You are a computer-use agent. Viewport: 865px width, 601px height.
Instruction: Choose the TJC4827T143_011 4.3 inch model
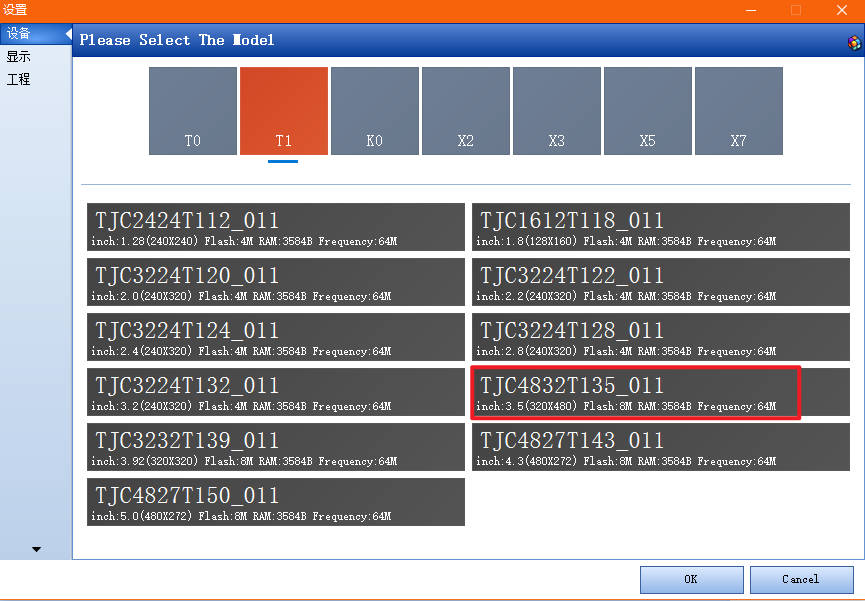[661, 448]
